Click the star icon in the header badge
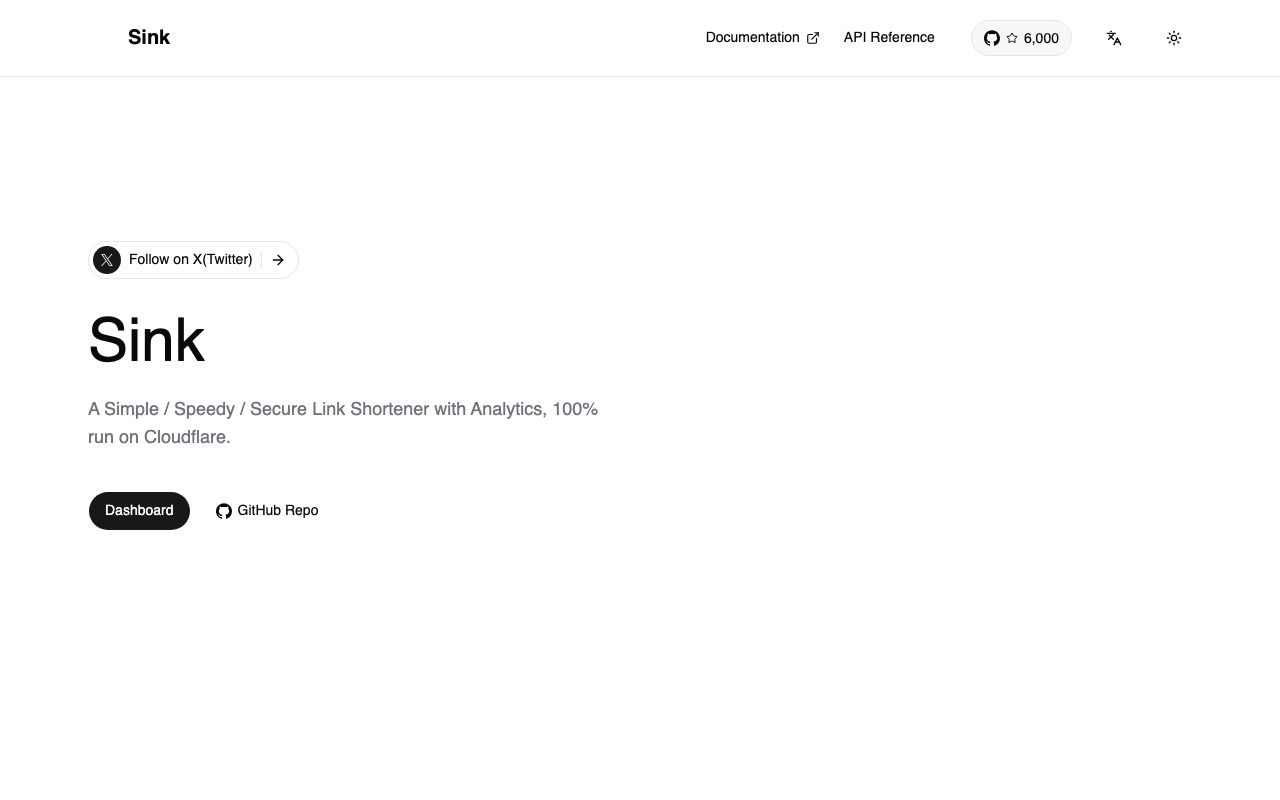Viewport: 1280px width, 800px height. click(1012, 38)
